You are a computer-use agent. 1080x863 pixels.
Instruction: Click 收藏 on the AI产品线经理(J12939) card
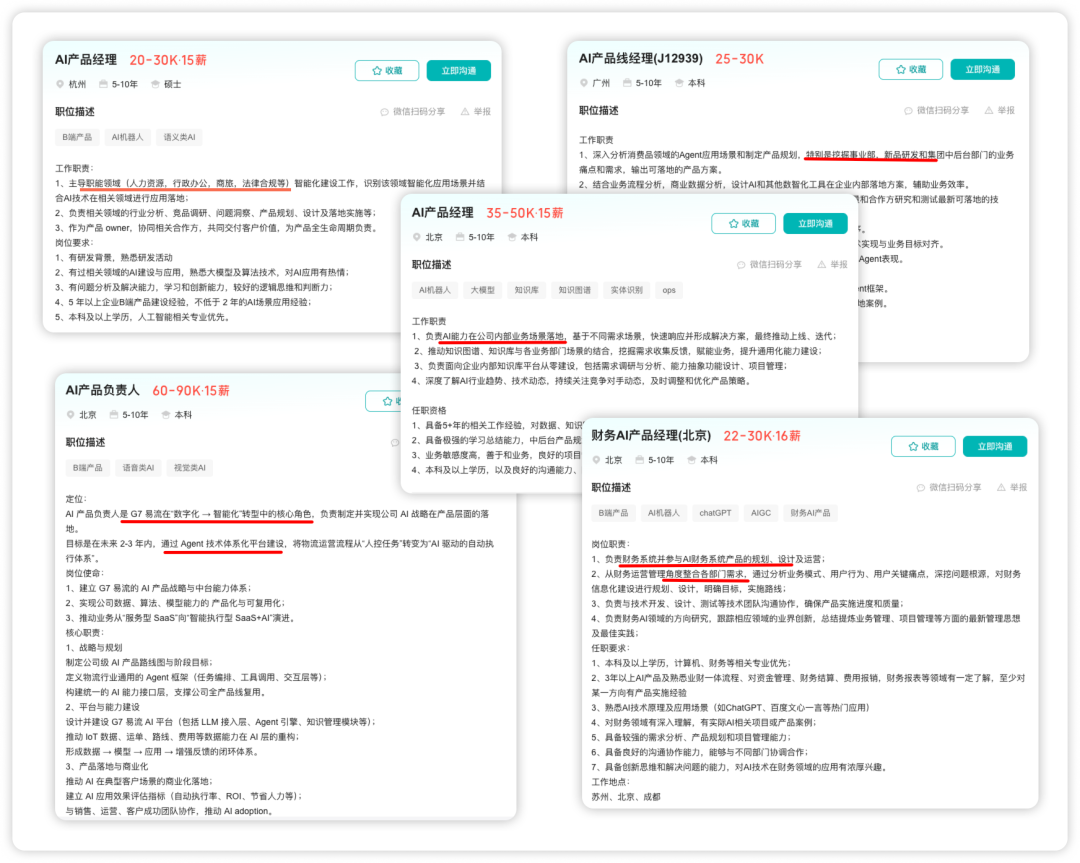(911, 69)
